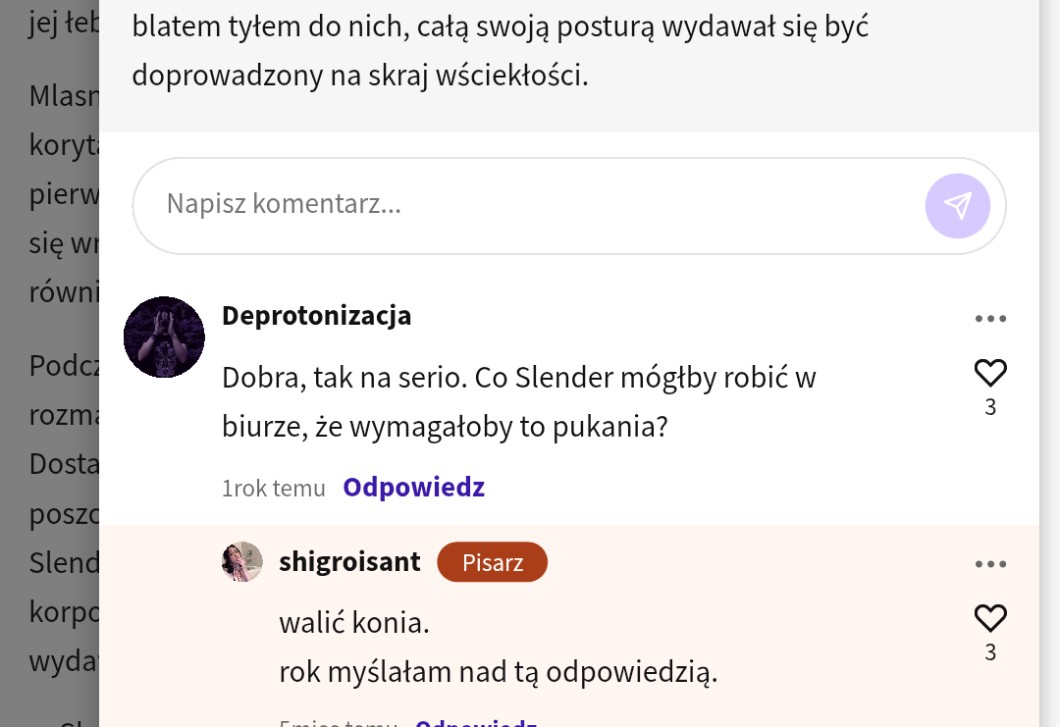The height and width of the screenshot is (727, 1060).
Task: Reply to Deprotonizacja via "Odpowiedz"
Action: pyautogui.click(x=414, y=487)
